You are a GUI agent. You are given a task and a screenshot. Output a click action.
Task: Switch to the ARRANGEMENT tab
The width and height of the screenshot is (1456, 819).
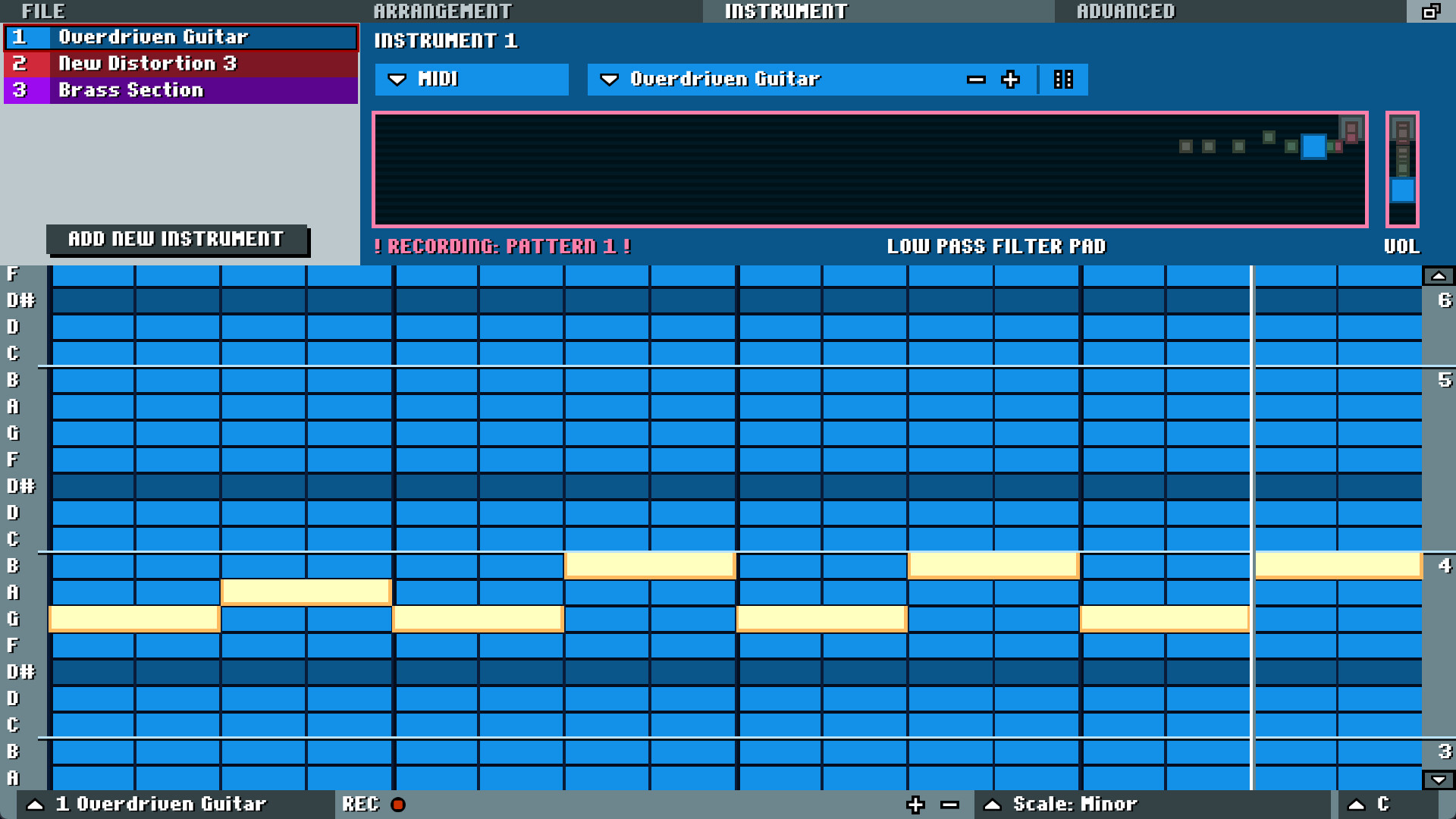point(442,11)
